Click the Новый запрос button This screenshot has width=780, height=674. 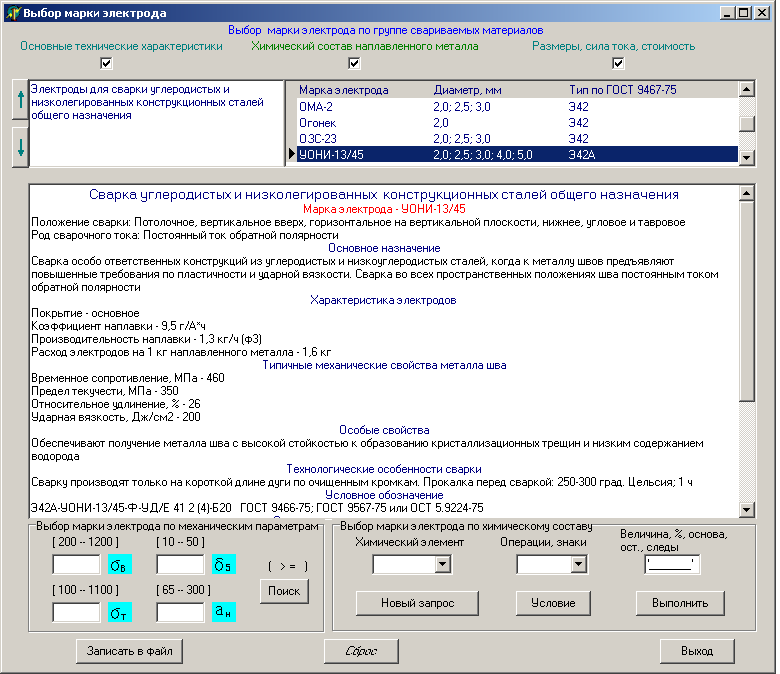point(417,603)
